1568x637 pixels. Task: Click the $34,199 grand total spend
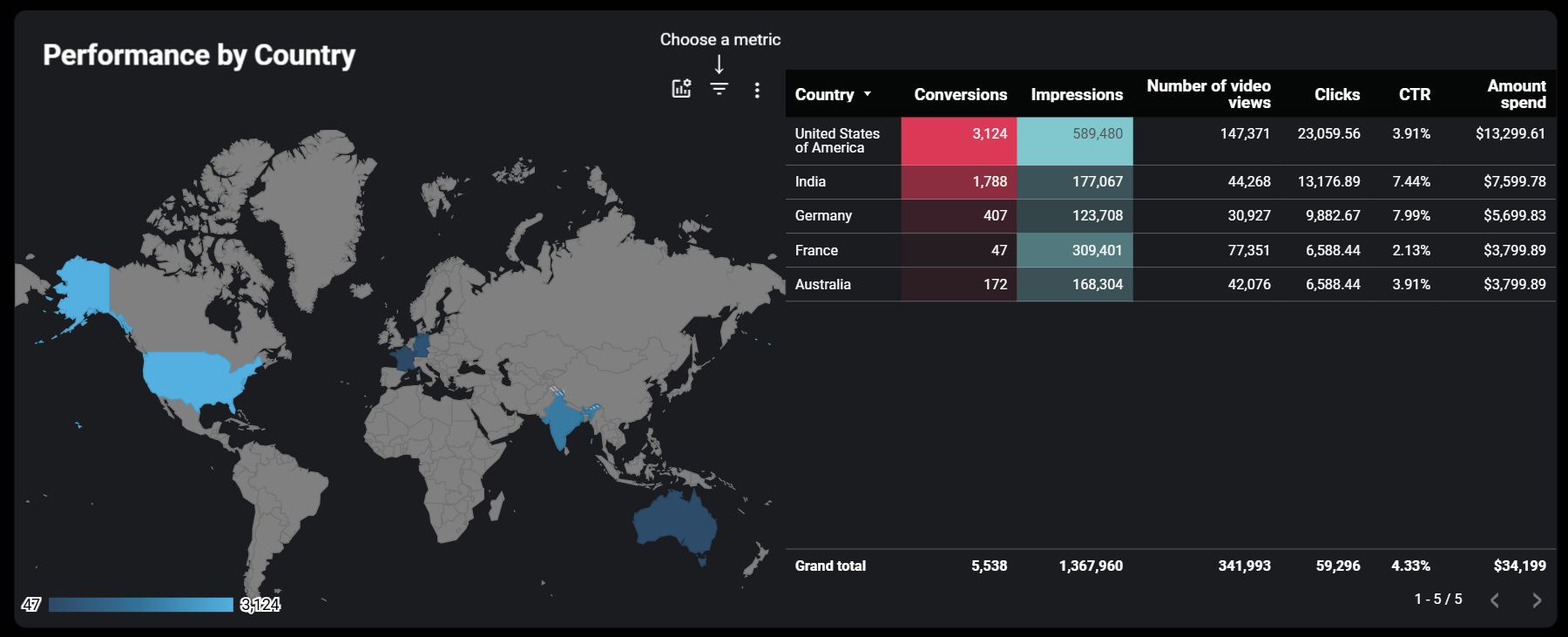1519,566
